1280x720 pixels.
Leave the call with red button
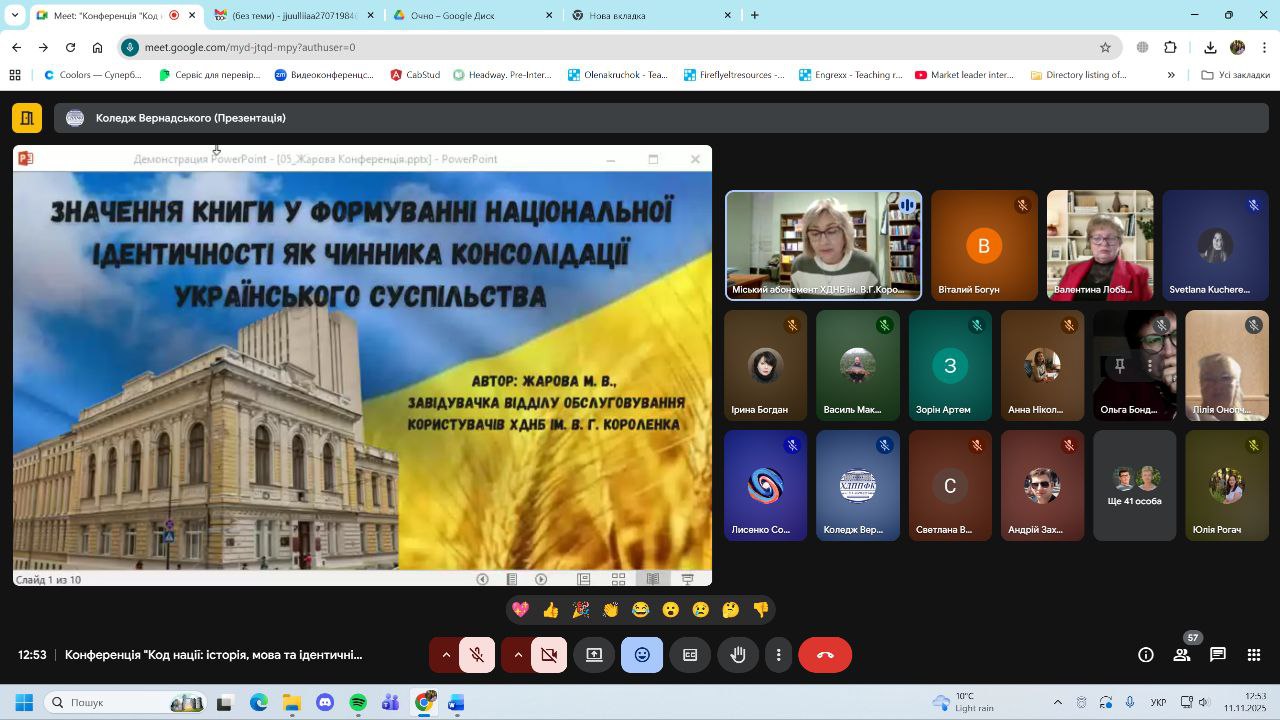click(x=825, y=655)
